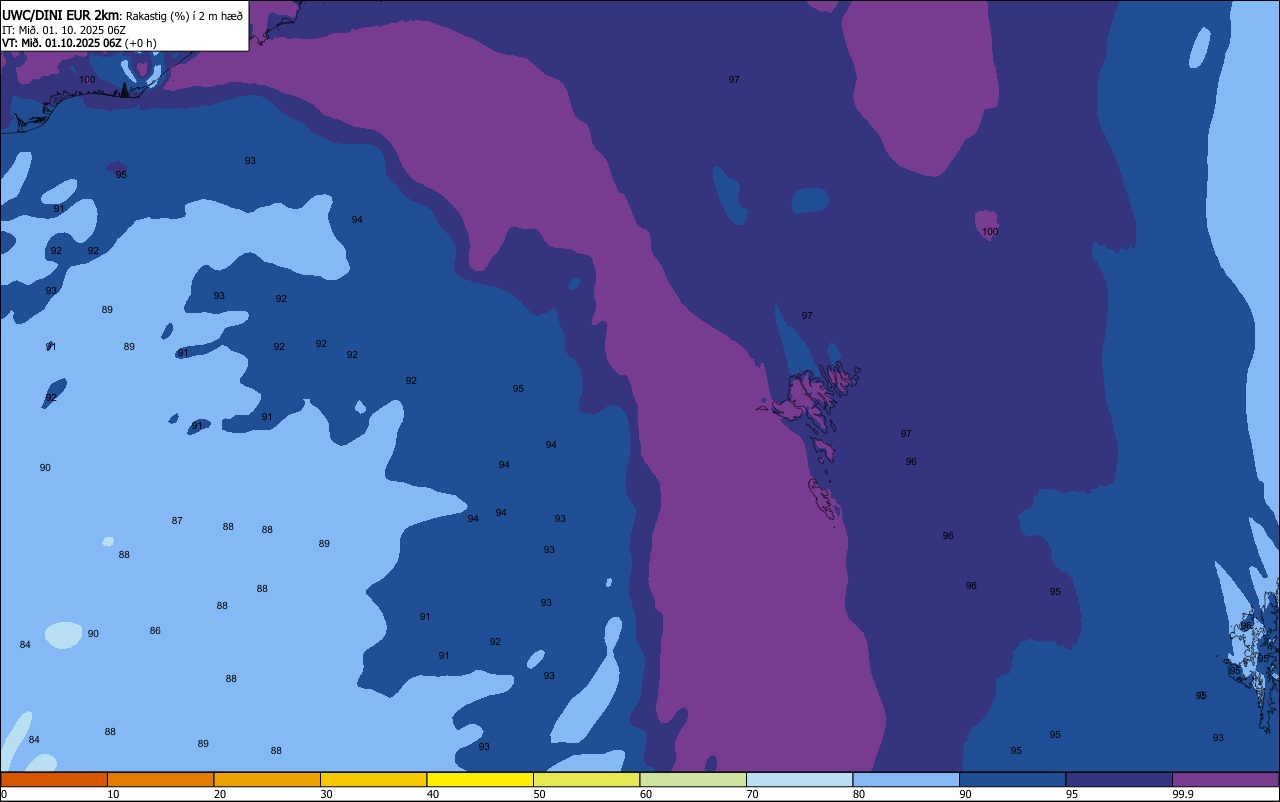Click the legend tick label 10
Screen dimensions: 1280x802
(x=113, y=794)
